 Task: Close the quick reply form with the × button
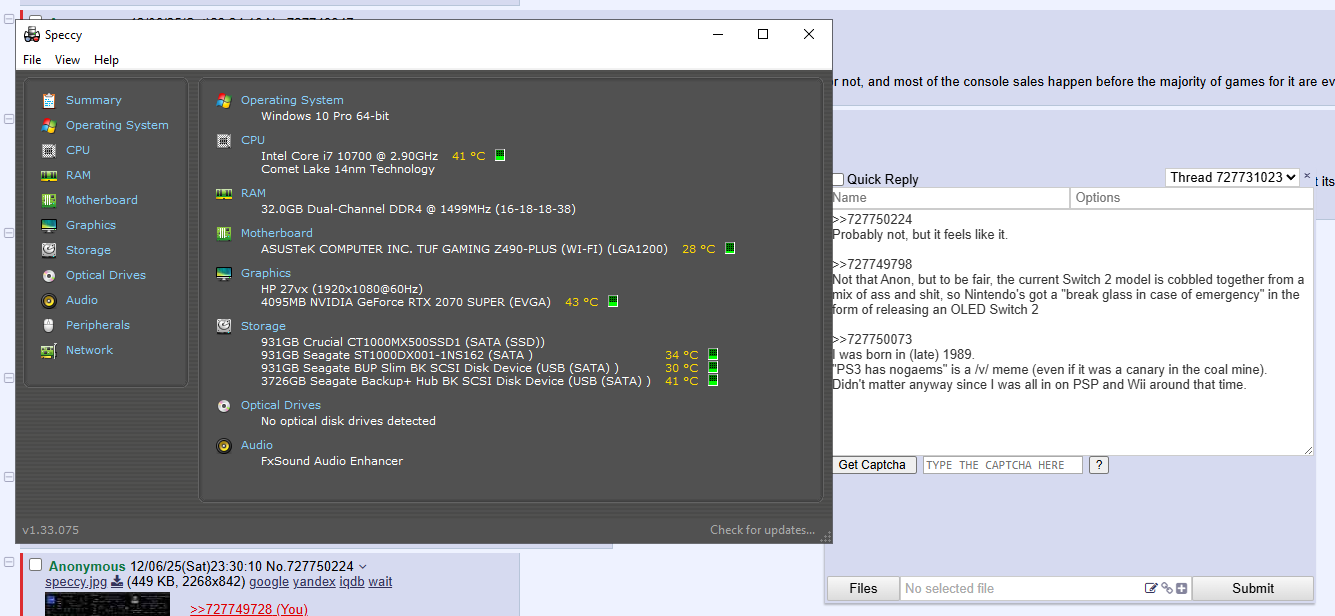click(x=1307, y=176)
